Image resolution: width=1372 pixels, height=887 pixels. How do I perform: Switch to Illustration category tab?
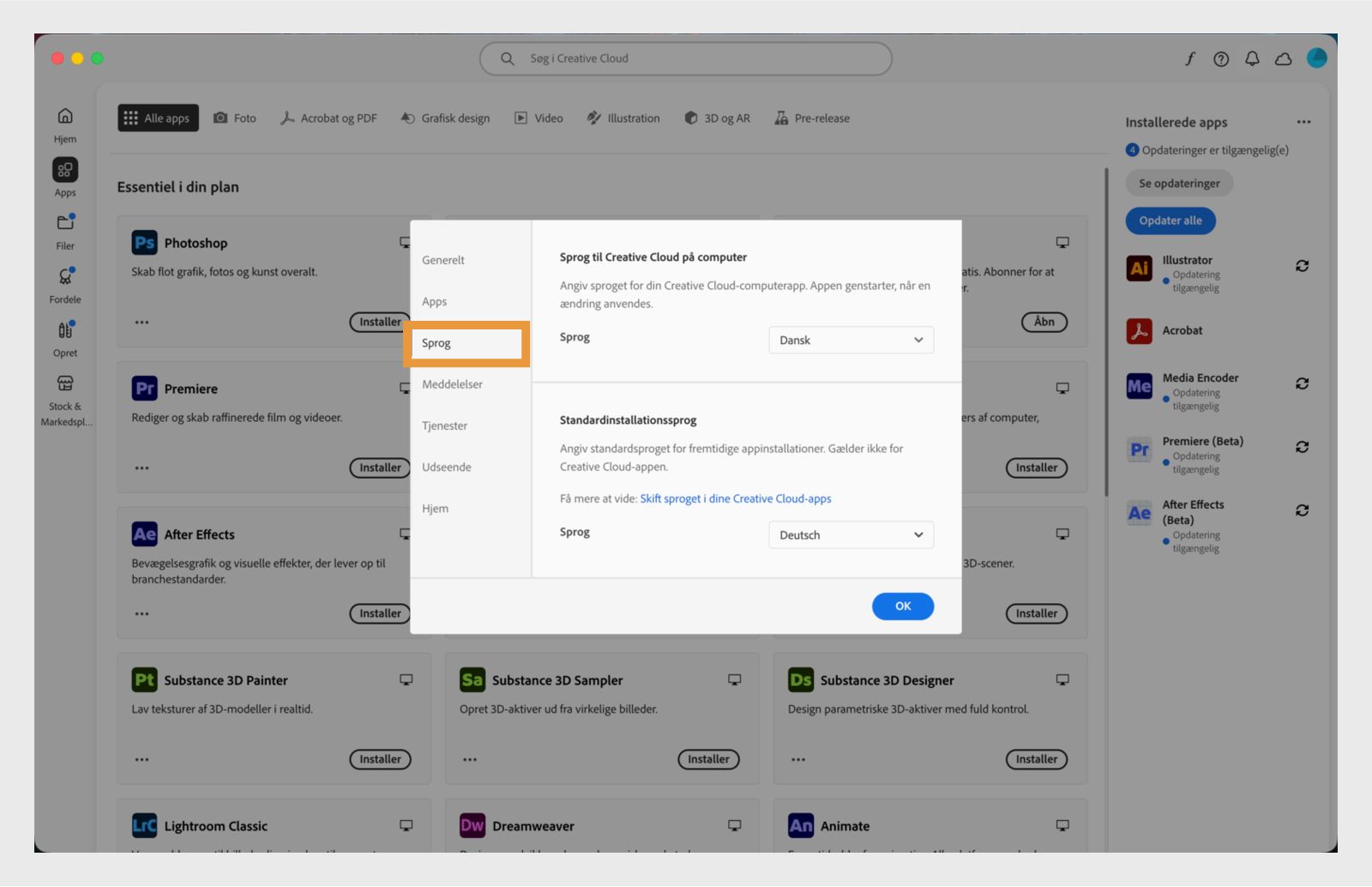click(x=623, y=118)
